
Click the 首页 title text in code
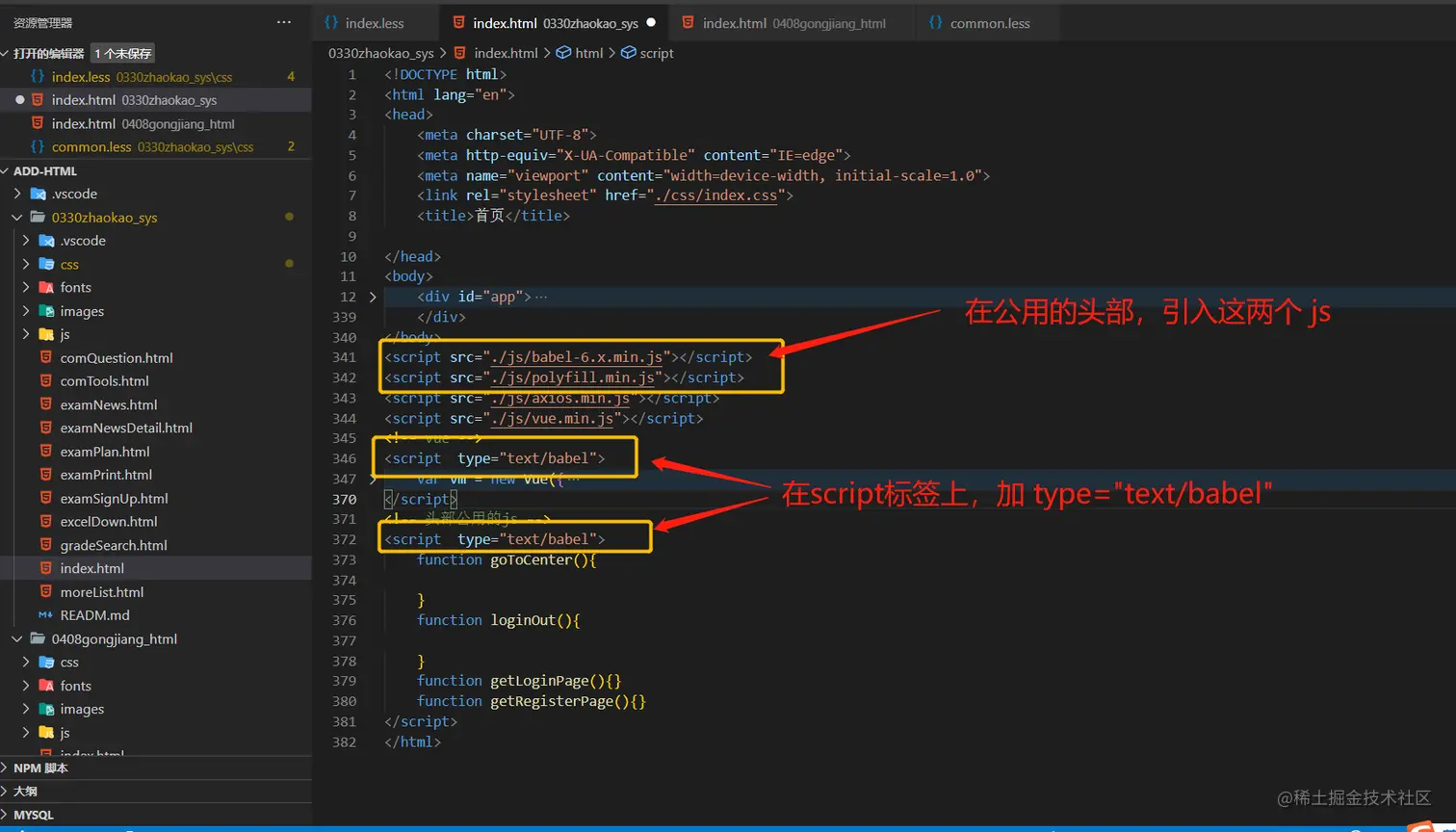click(x=490, y=216)
